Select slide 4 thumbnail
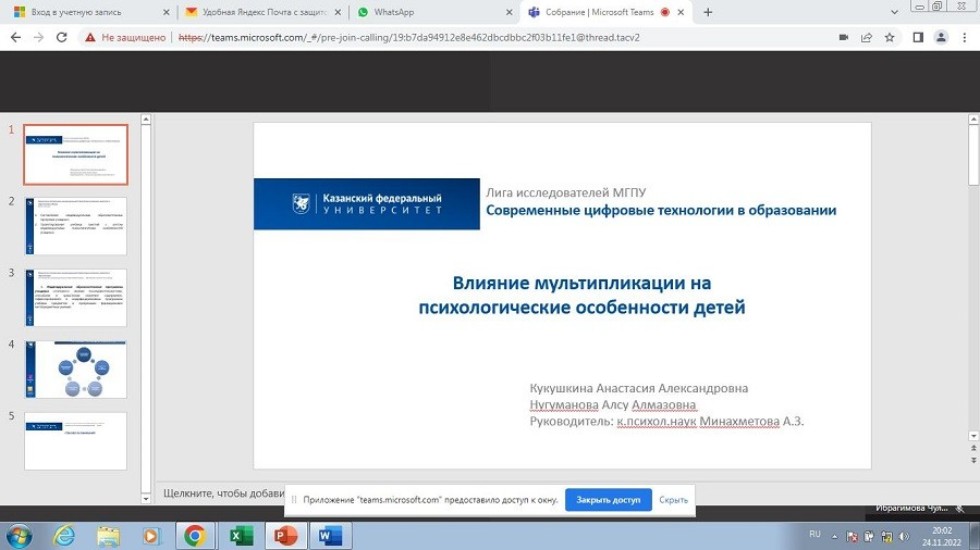 point(75,369)
